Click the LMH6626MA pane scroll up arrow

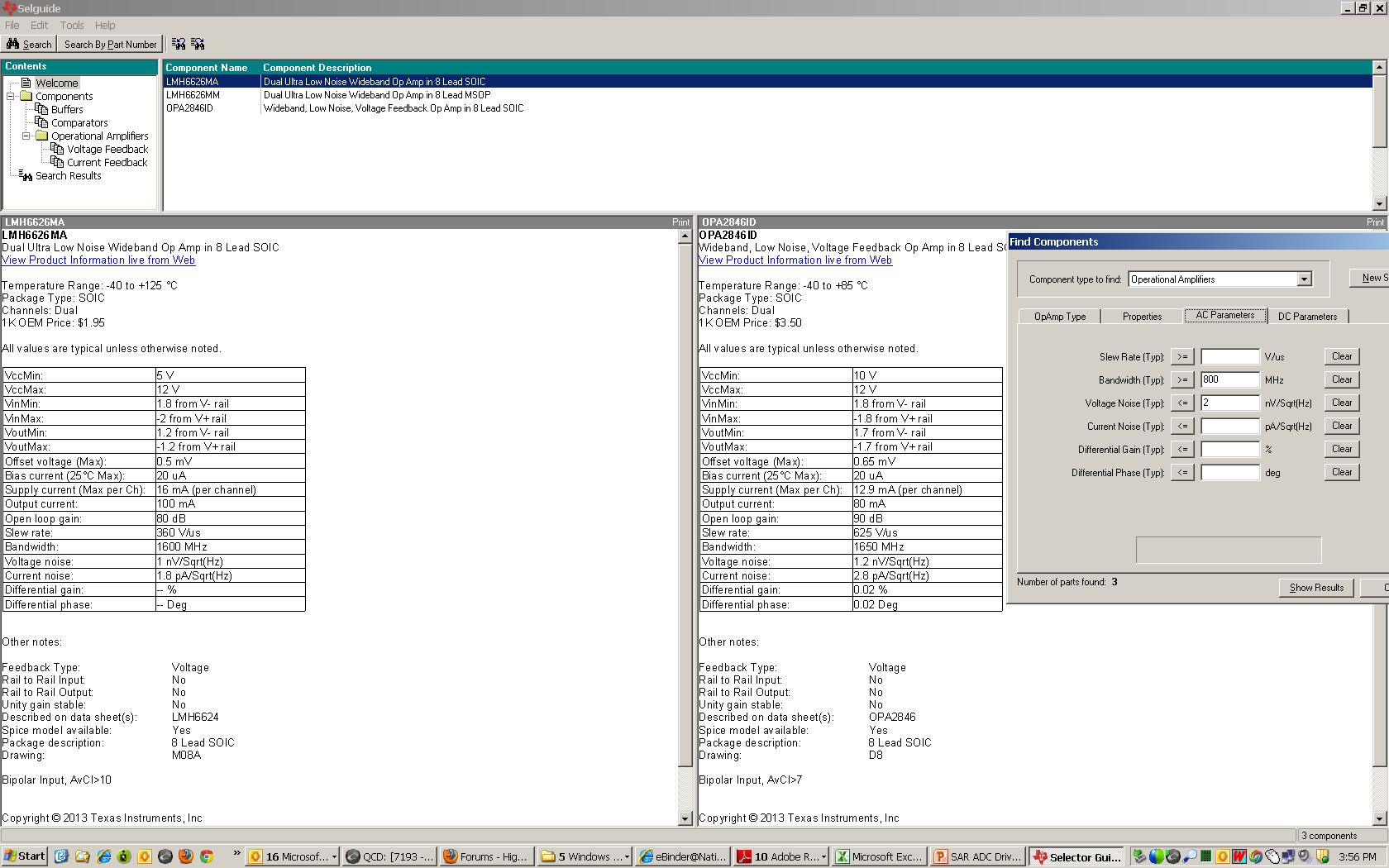click(685, 236)
